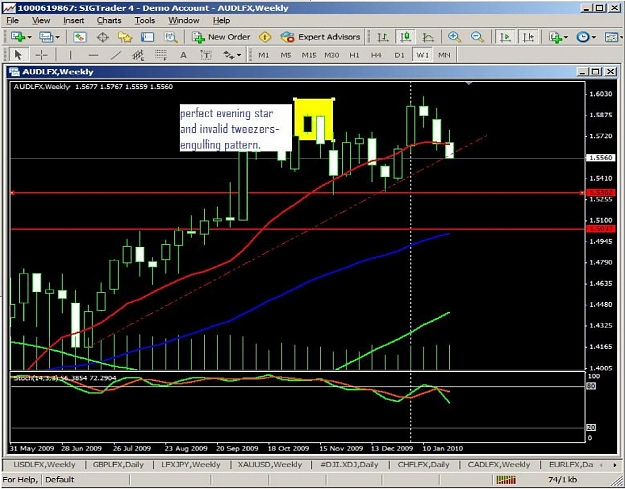625x489 pixels.
Task: Switch to D1 timeframe
Action: (x=399, y=55)
